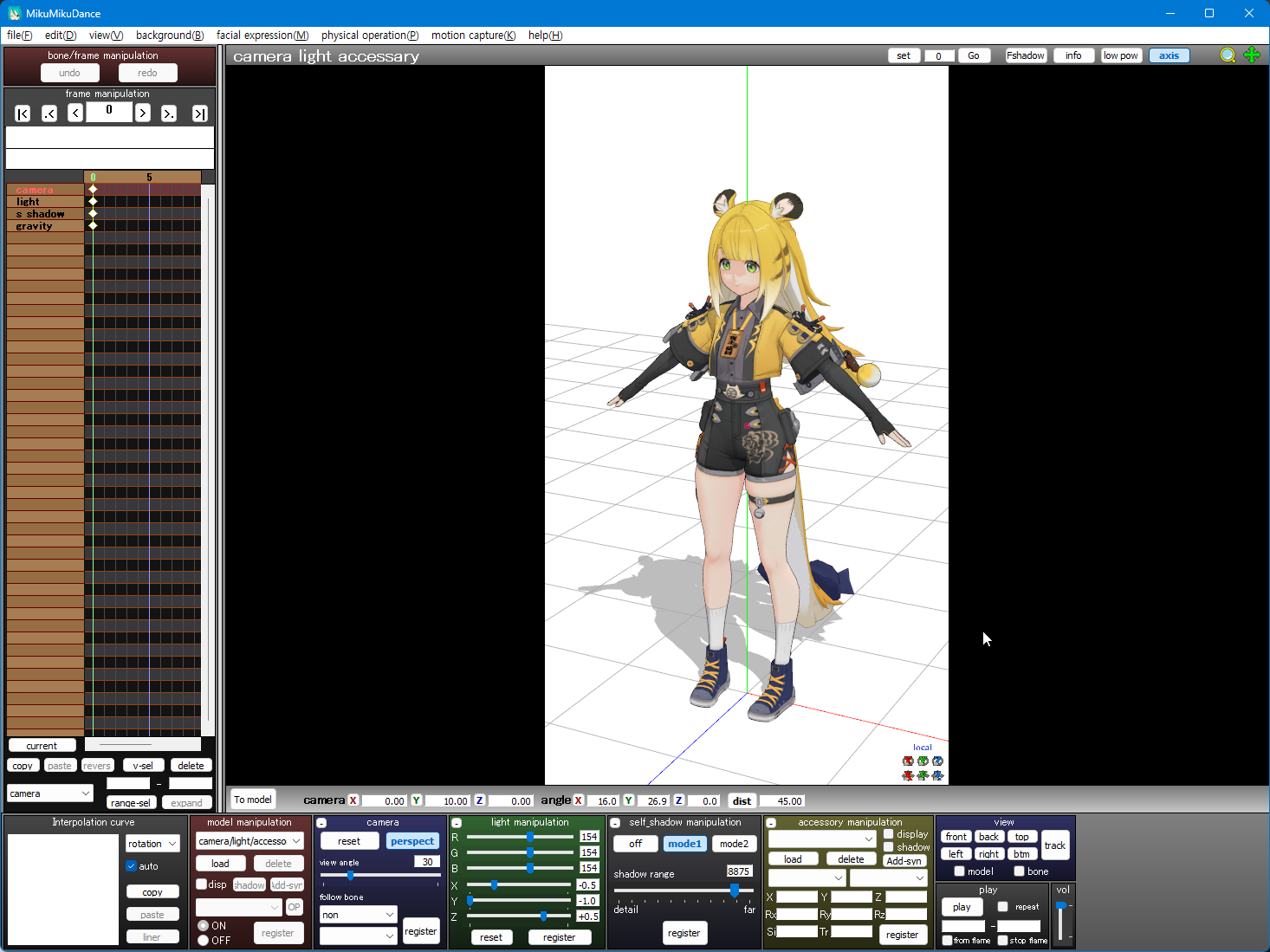This screenshot has height=952, width=1270.
Task: Check the model checkbox in view panel
Action: (x=959, y=871)
